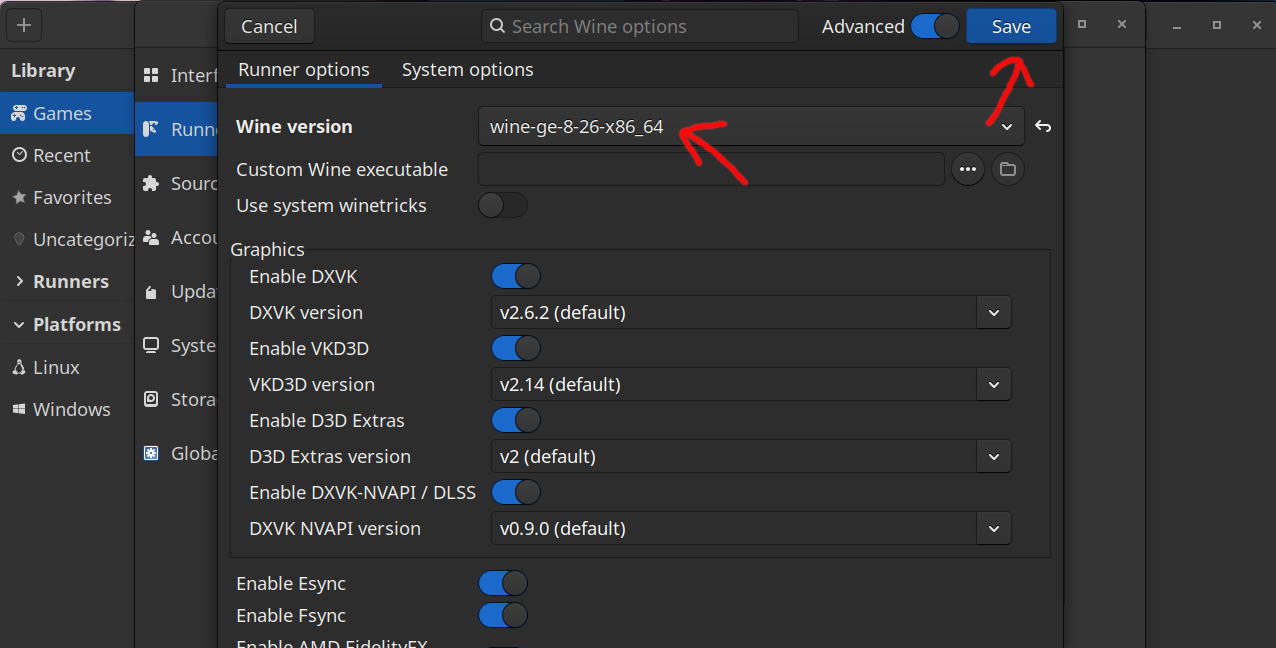Browse for Wine executable using folder icon
This screenshot has height=648, width=1276.
pos(1008,170)
